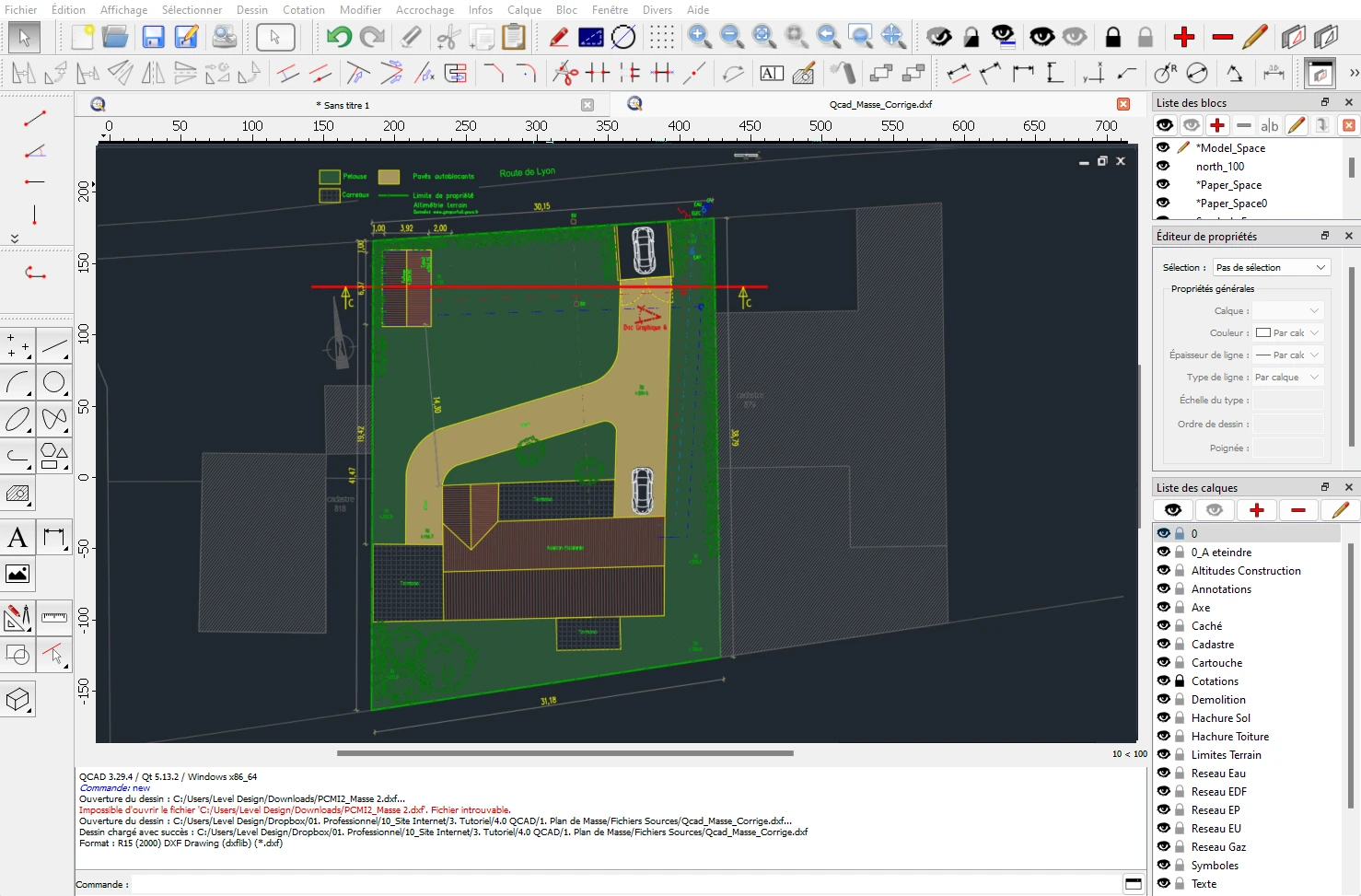
Task: Select the Circle drawing tool
Action: click(x=54, y=382)
